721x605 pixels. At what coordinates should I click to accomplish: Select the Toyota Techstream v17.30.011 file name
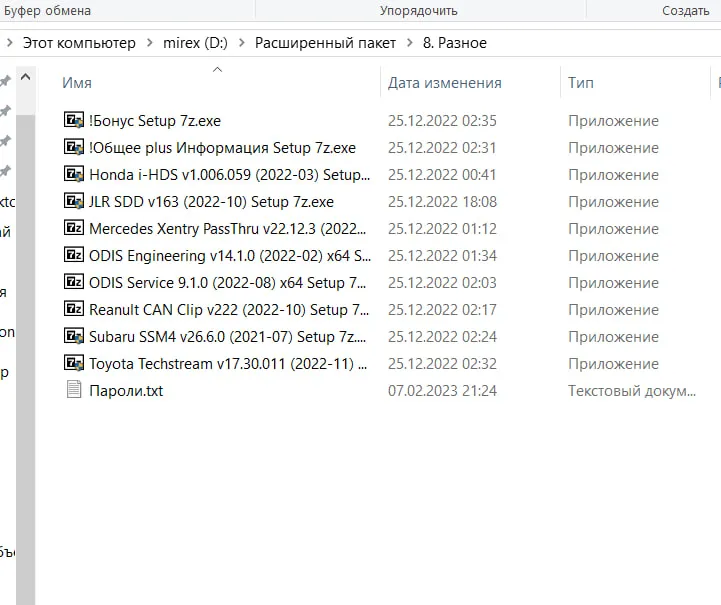point(228,364)
